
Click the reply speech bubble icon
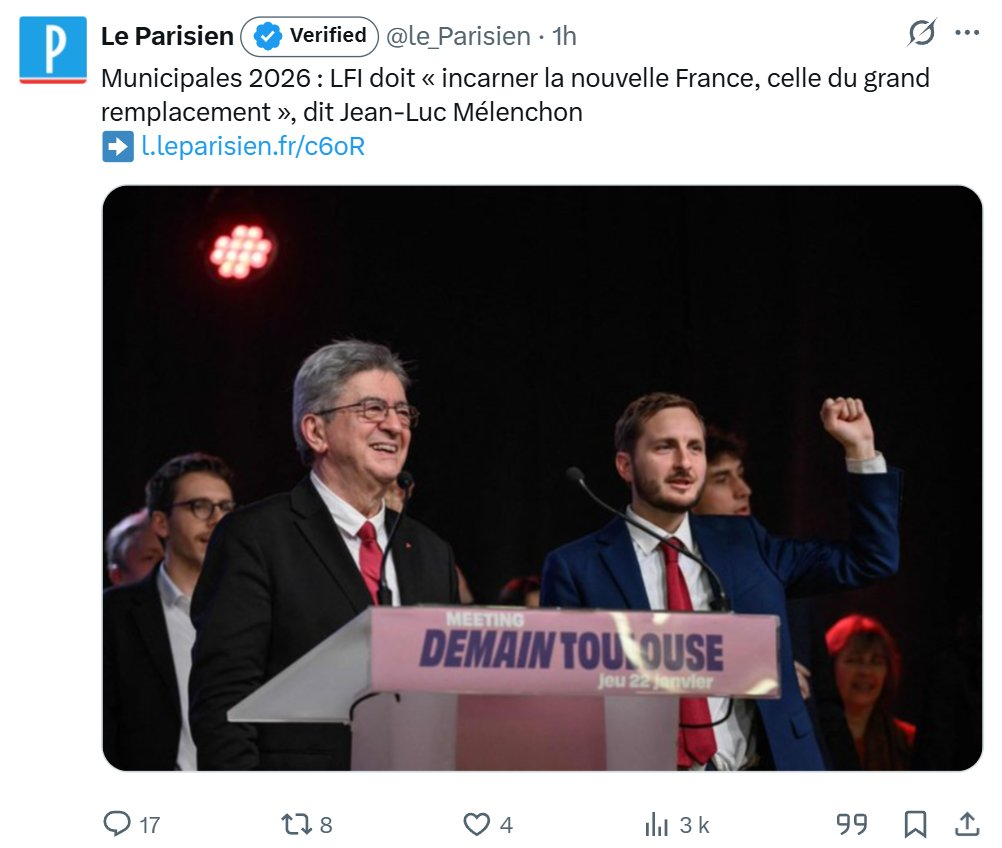click(x=117, y=823)
